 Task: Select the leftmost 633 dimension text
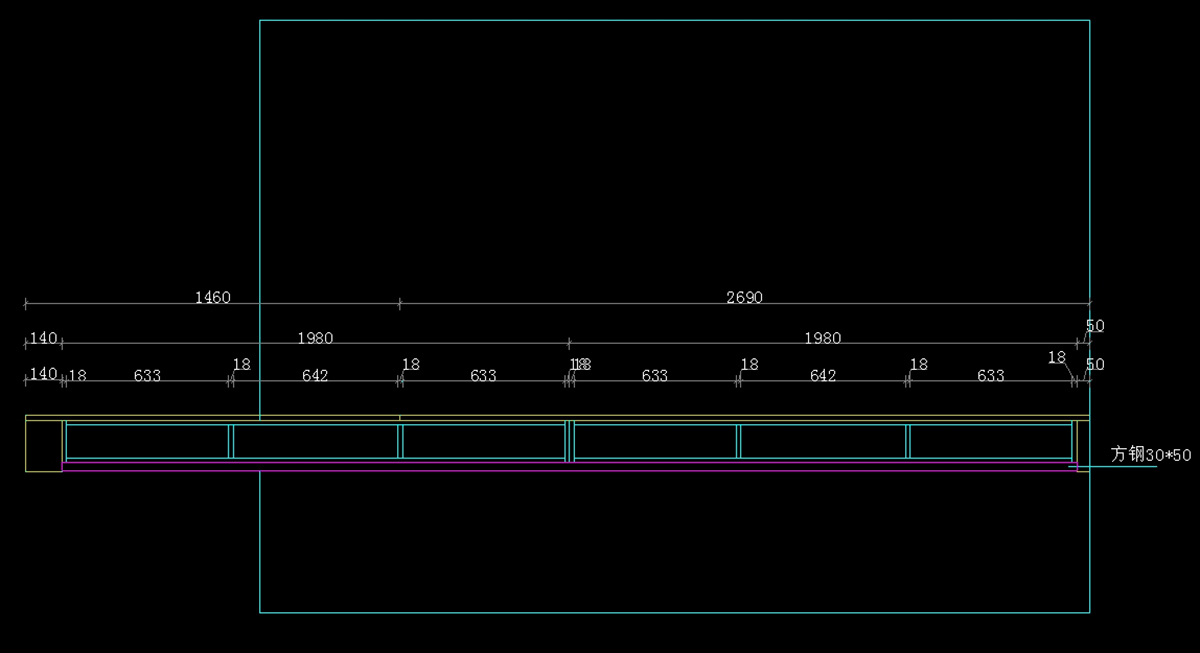click(147, 376)
